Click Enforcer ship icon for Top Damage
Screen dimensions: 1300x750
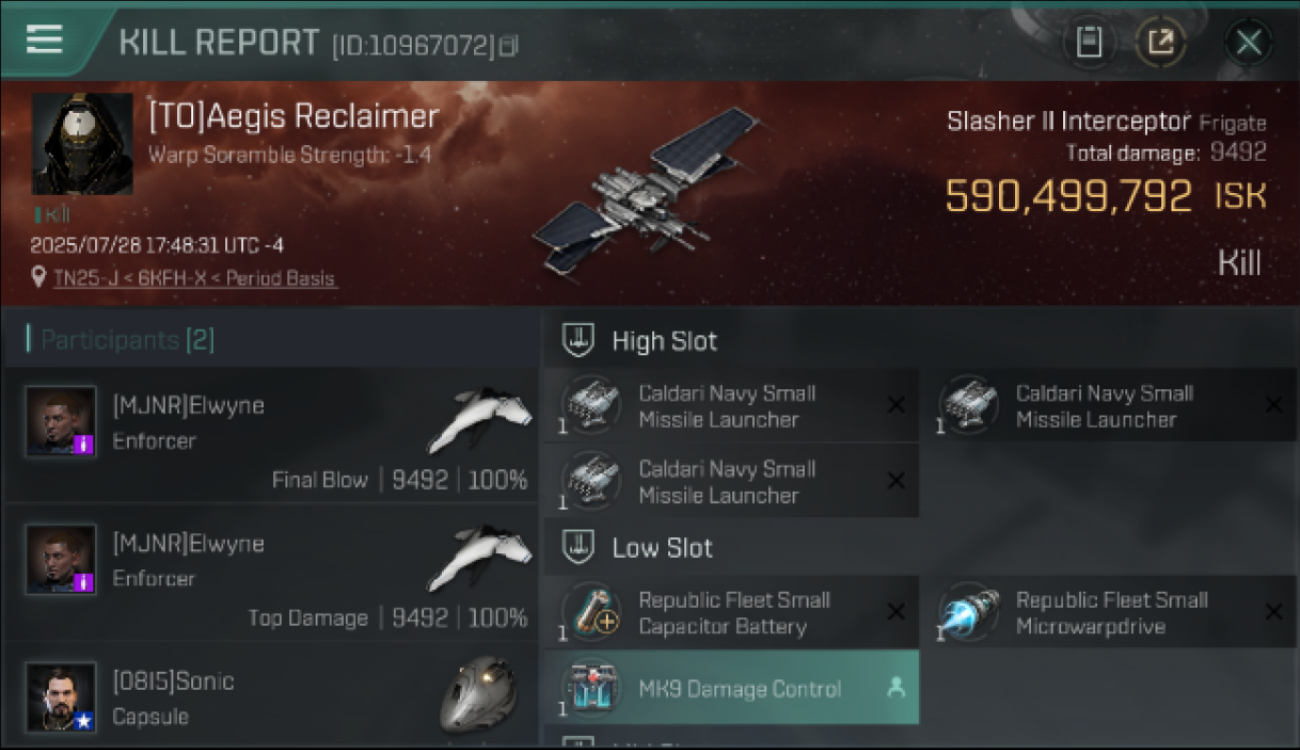click(x=480, y=559)
